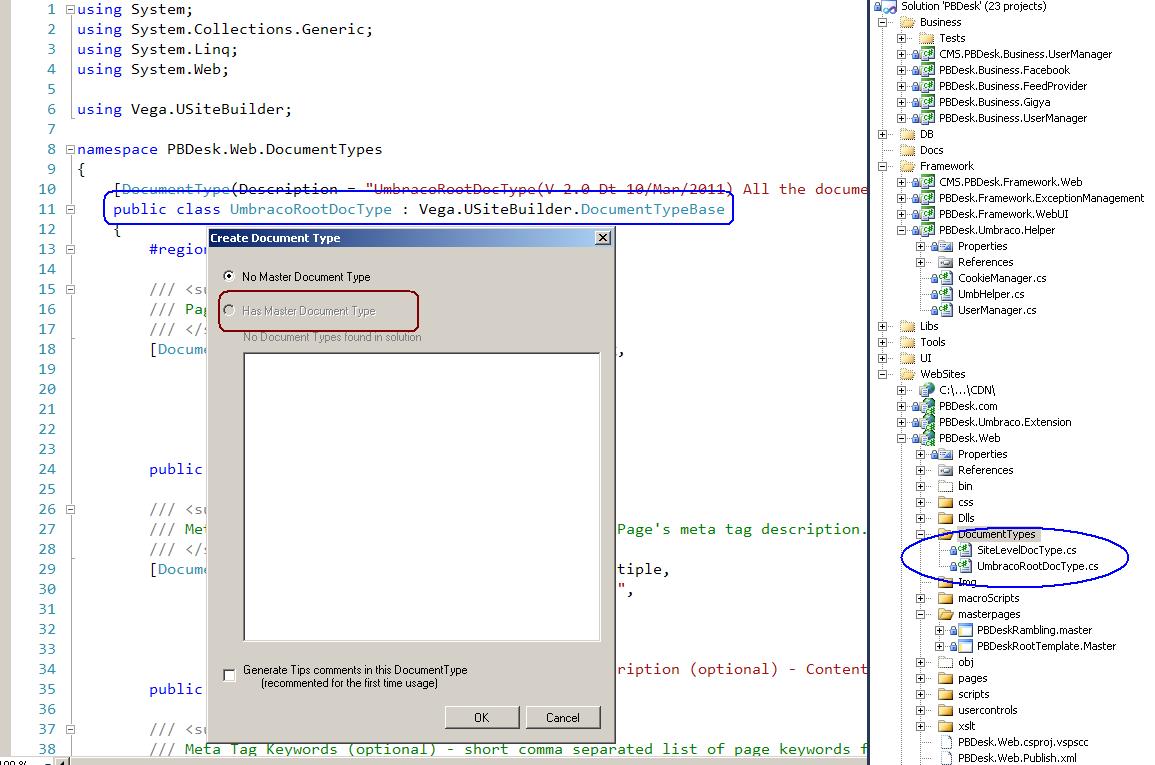Collapse the PBDesk.Umbraco.Helper project node
Image resolution: width=1155 pixels, height=765 pixels.
[x=902, y=230]
